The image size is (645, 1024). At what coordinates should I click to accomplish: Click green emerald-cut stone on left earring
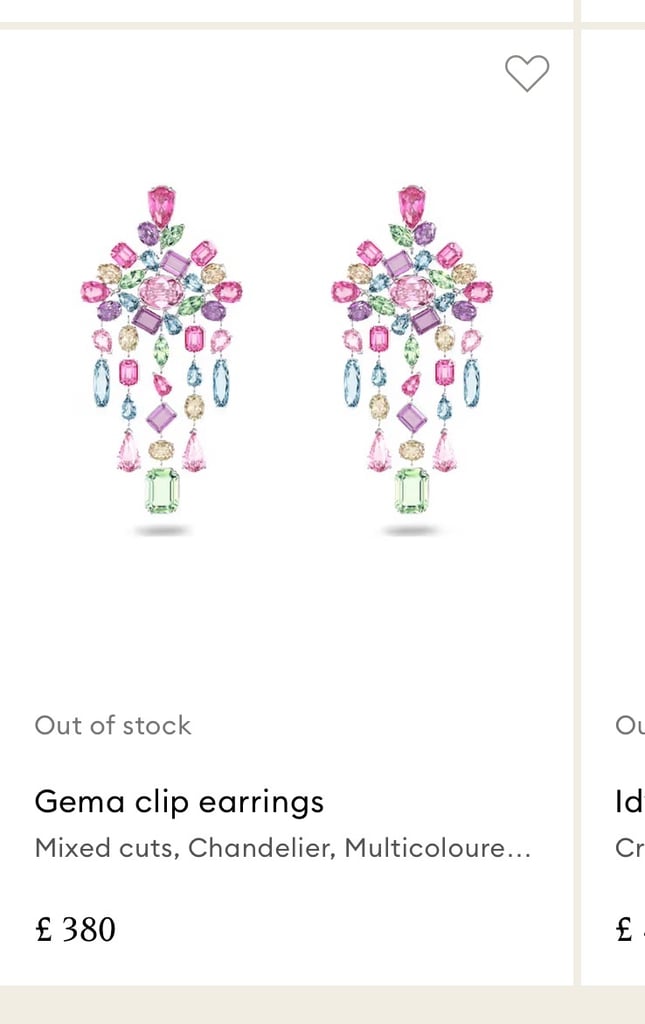coord(162,490)
